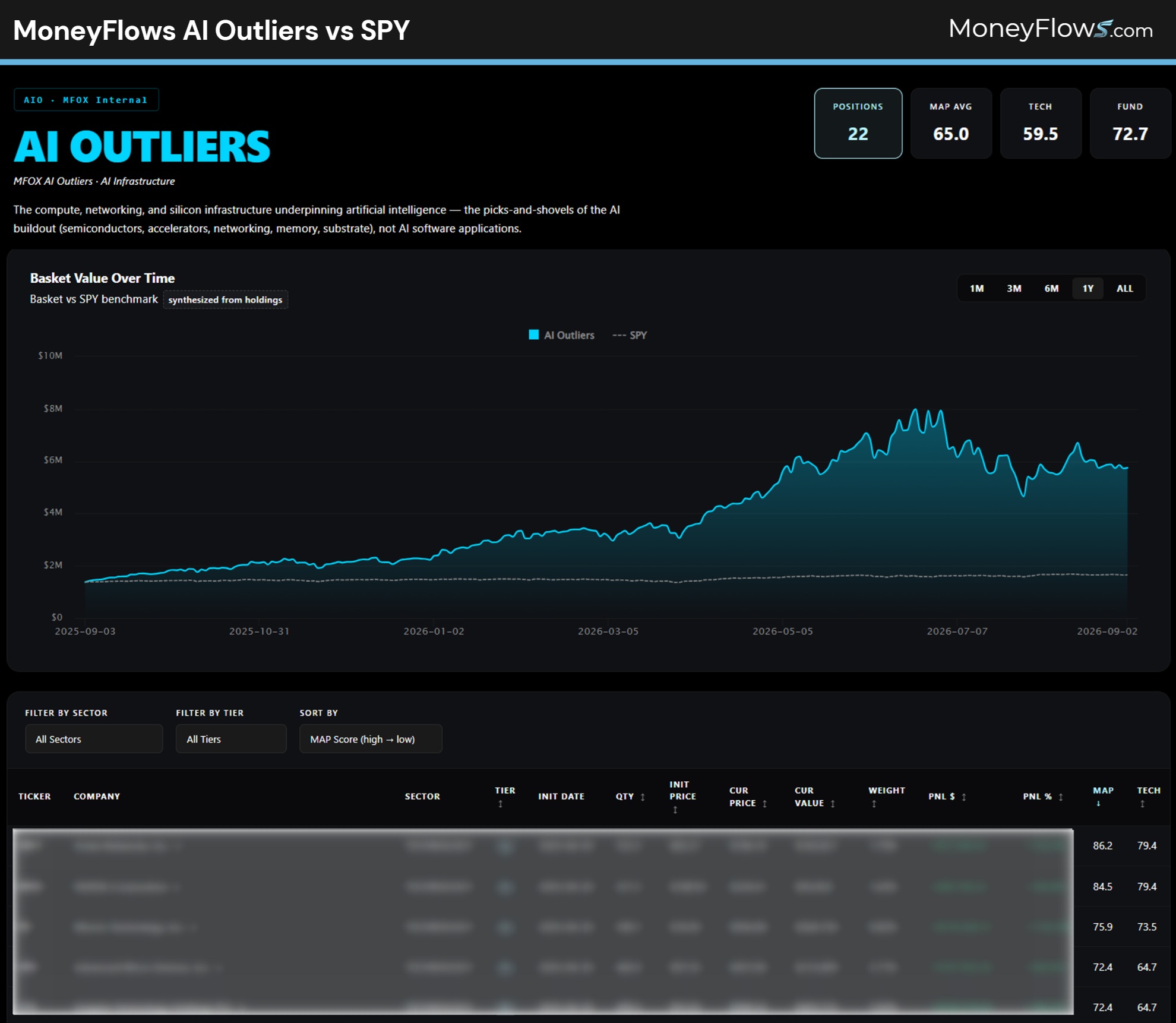
Task: Sort by CUR VALUE arrow icon
Action: [833, 804]
